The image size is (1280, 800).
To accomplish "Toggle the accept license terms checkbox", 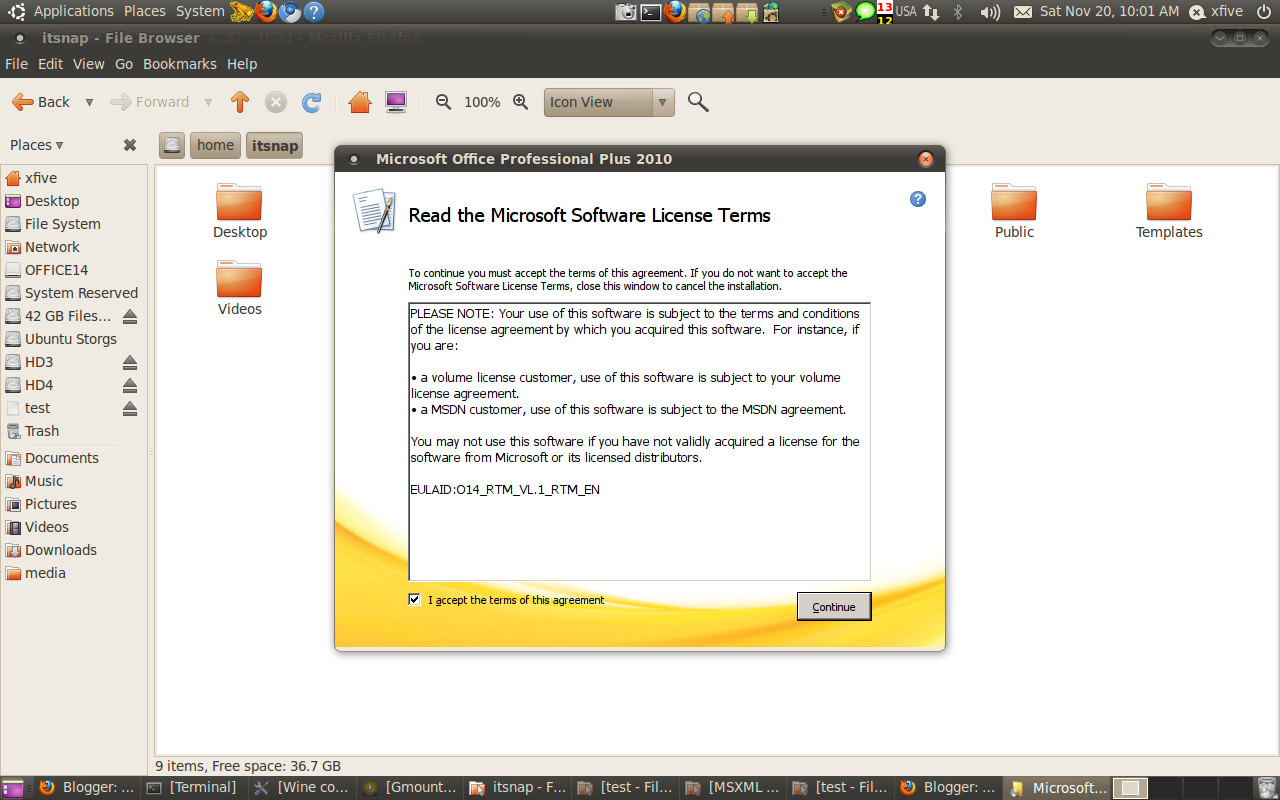I will point(415,600).
